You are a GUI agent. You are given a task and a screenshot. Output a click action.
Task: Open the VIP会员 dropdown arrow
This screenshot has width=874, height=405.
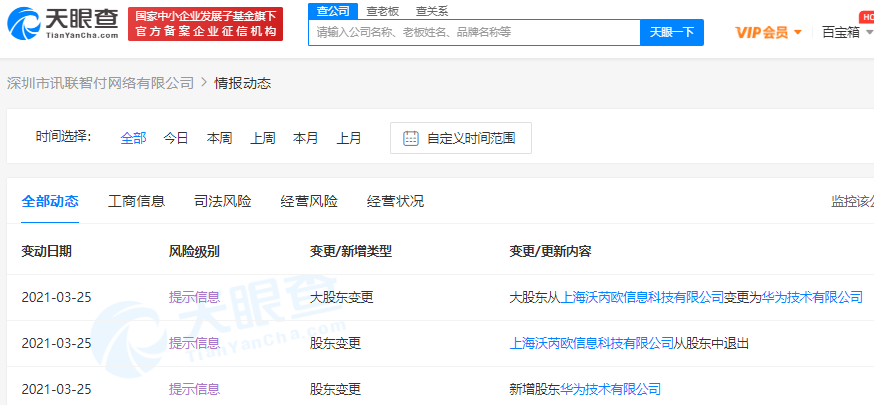(x=798, y=33)
